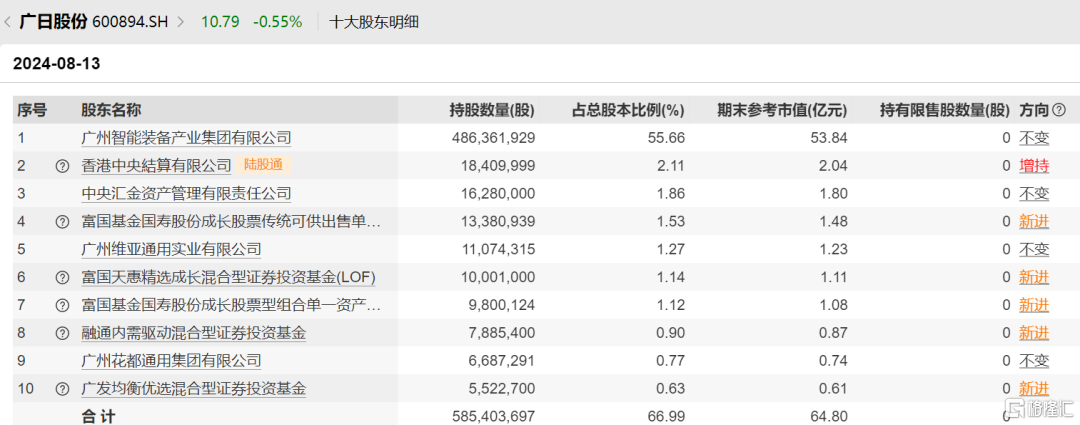The height and width of the screenshot is (425, 1080).
Task: Sort by 期末参考市值(亿元) column header
Action: coord(782,110)
